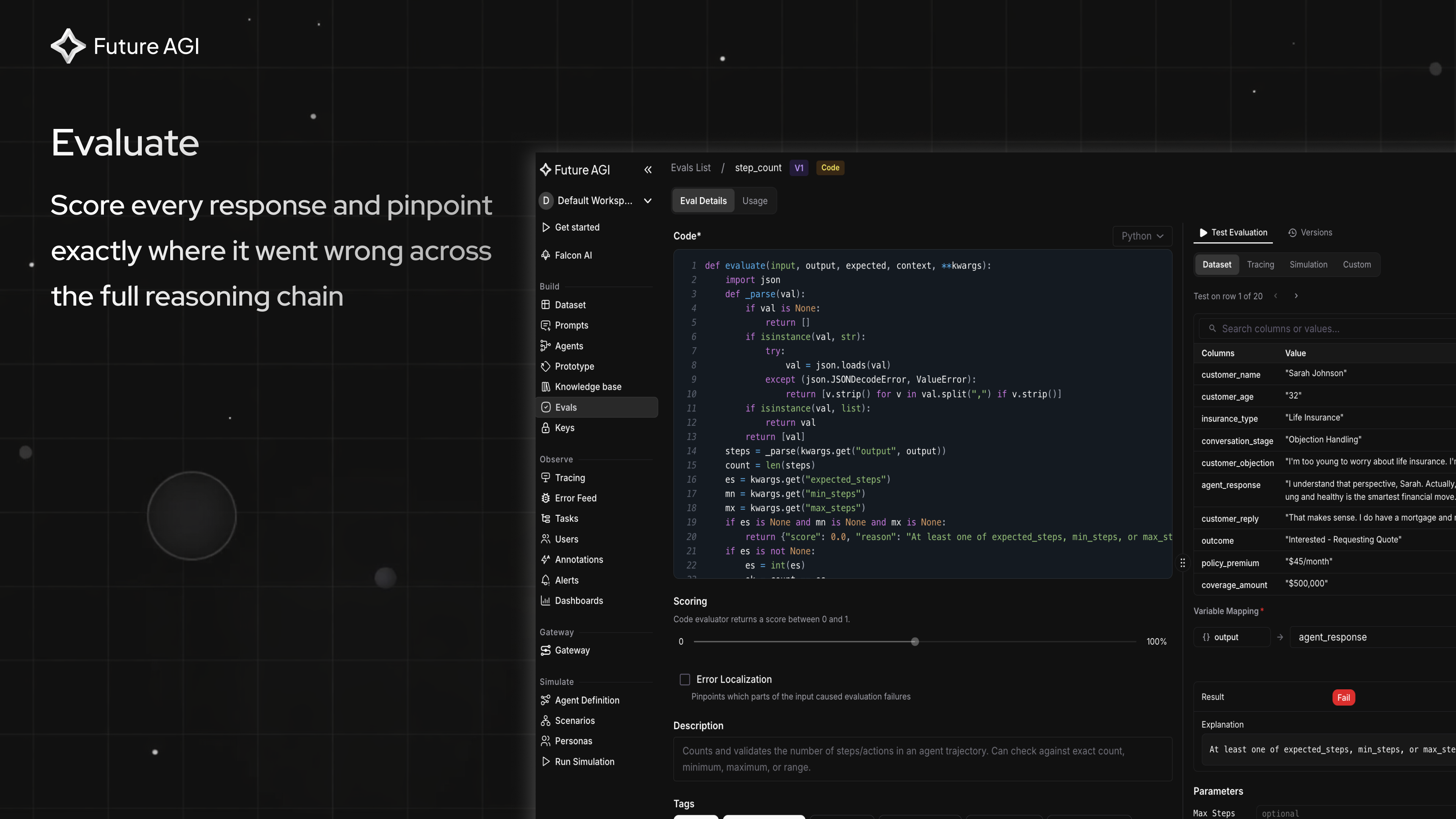The height and width of the screenshot is (819, 1456).
Task: Click the "Interested - Requesting Quote" outcome value
Action: point(1343,540)
